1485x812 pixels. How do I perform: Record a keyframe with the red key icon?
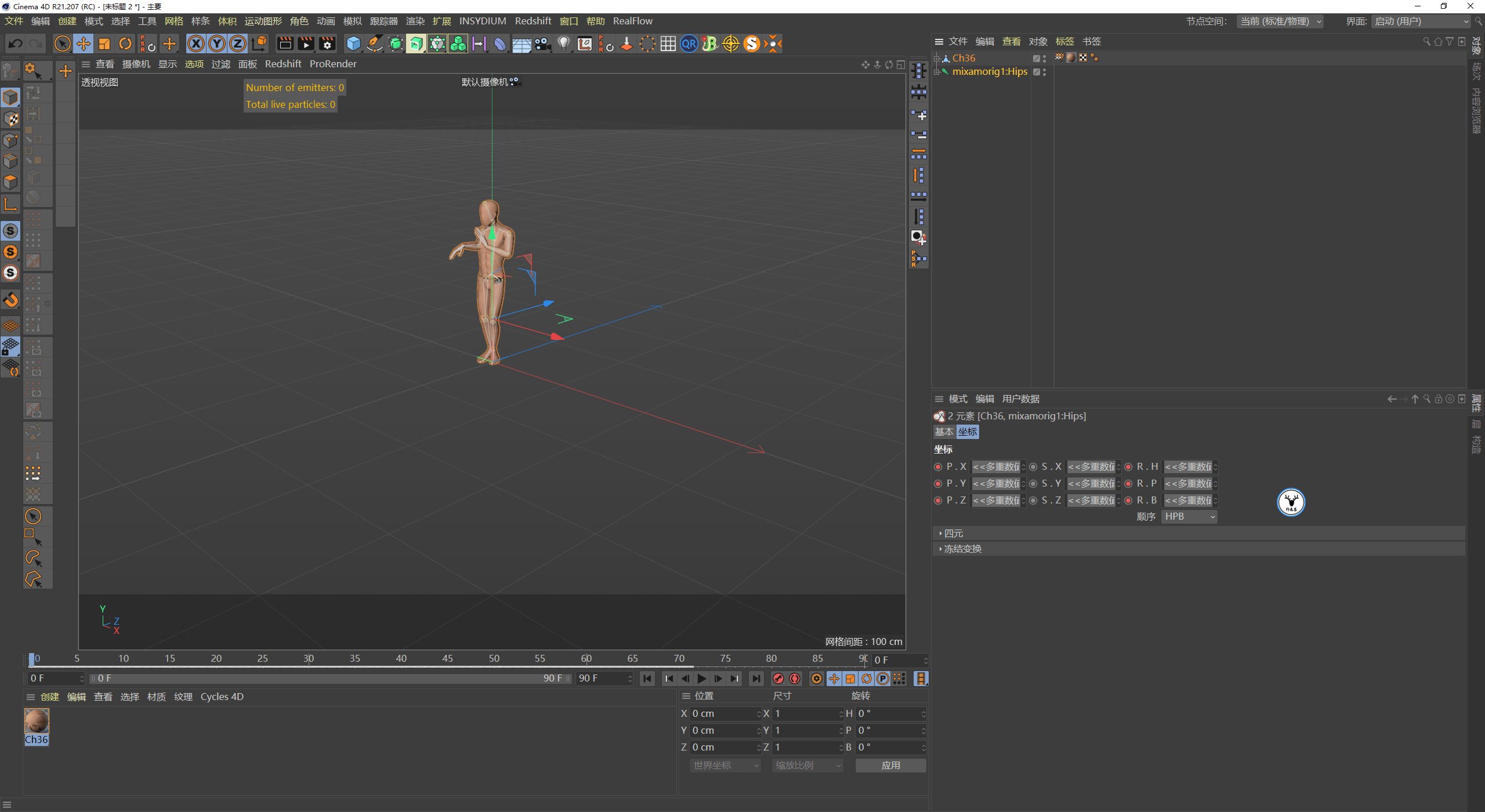click(779, 678)
